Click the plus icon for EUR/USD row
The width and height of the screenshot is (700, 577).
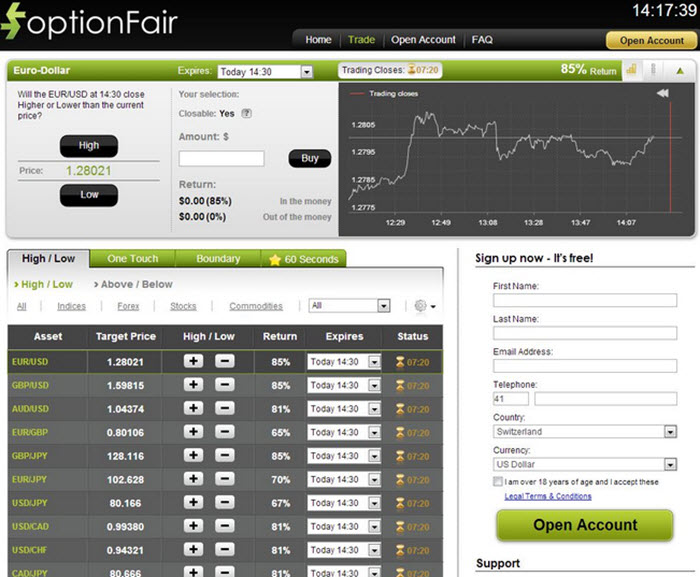coord(193,361)
